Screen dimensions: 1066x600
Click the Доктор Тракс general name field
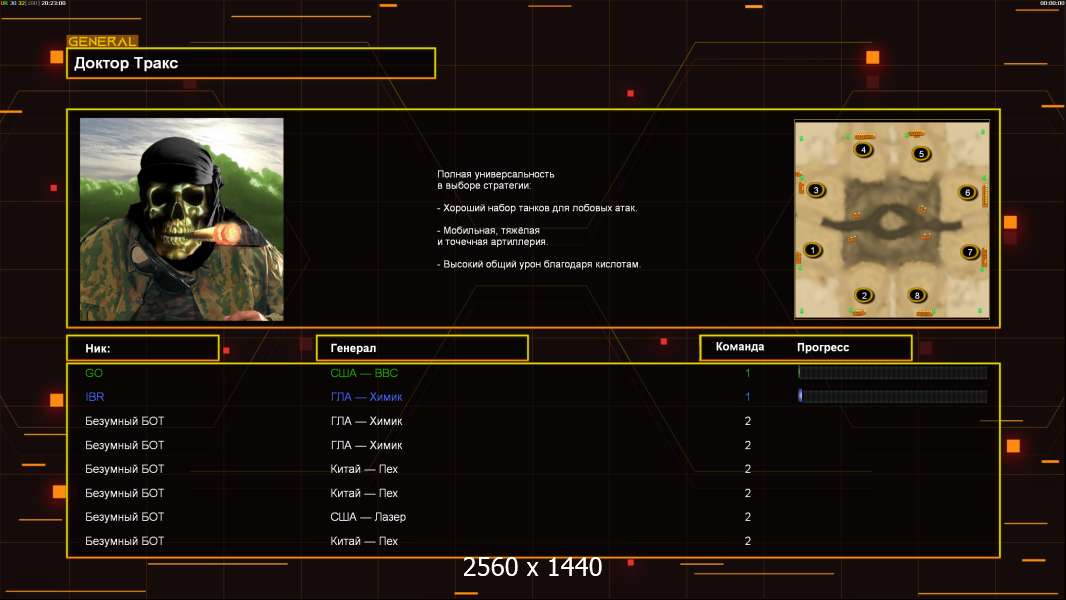coord(251,63)
